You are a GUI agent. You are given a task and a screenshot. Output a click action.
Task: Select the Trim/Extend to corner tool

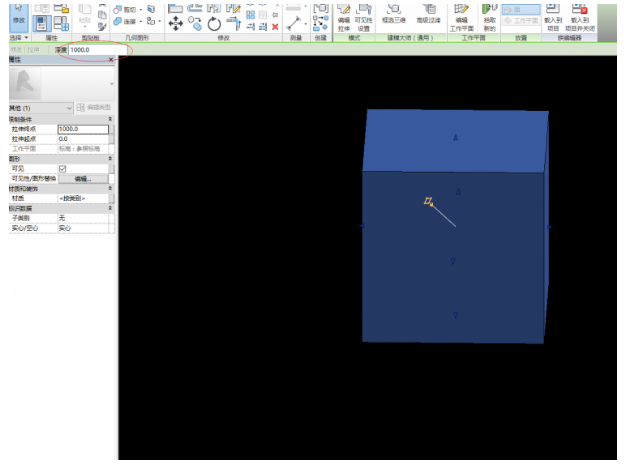click(234, 24)
